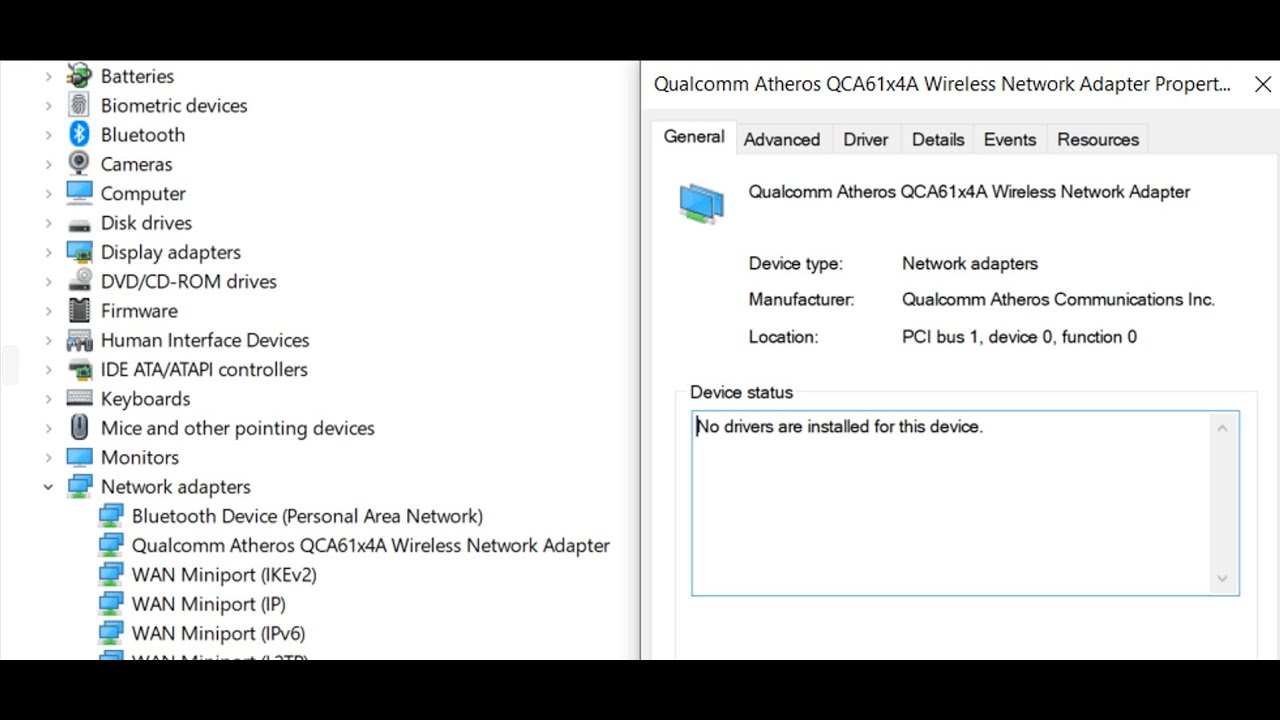Click the WAN Miniport (IKEv2) icon
Screen dimensions: 1280x720
111,574
